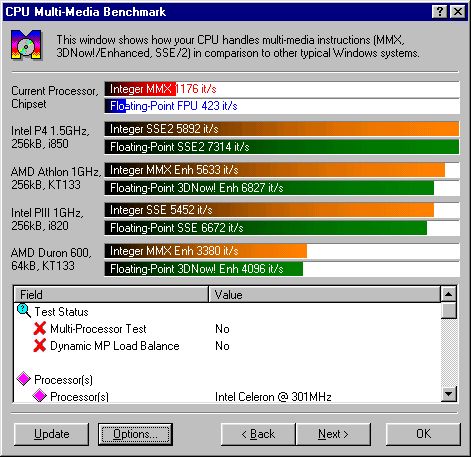Select the Processor(s) group heading
471x457 pixels.
pyautogui.click(x=63, y=380)
